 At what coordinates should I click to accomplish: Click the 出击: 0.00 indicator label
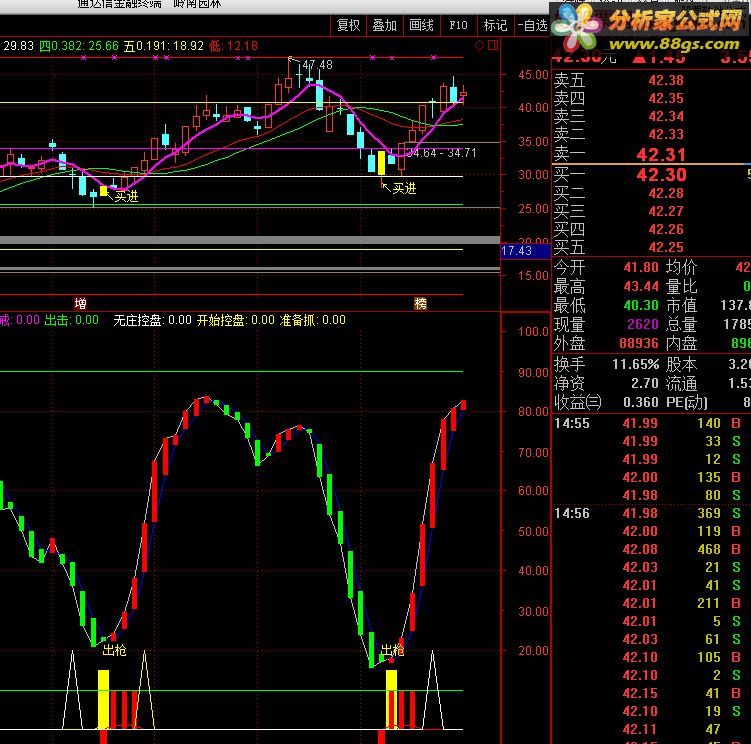pyautogui.click(x=71, y=320)
